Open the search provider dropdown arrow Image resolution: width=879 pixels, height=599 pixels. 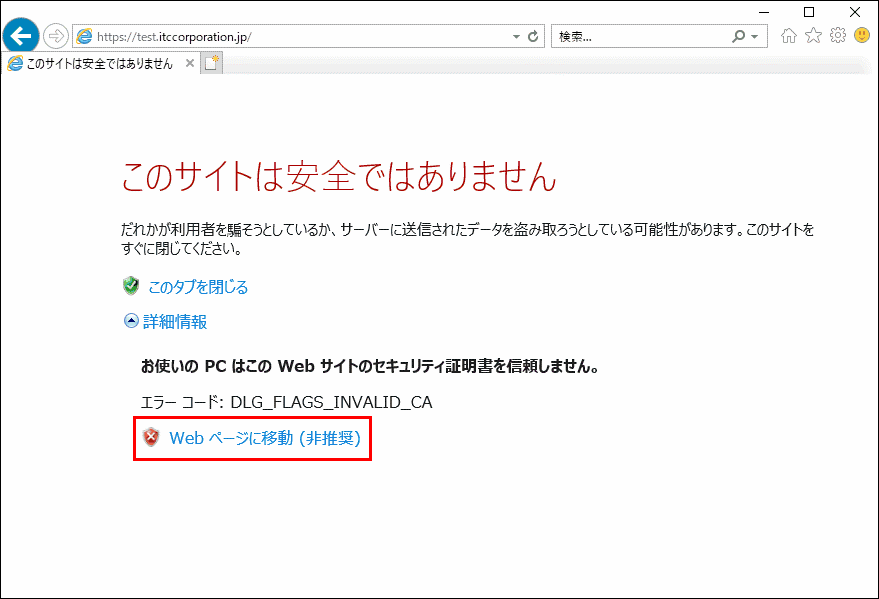click(x=755, y=36)
